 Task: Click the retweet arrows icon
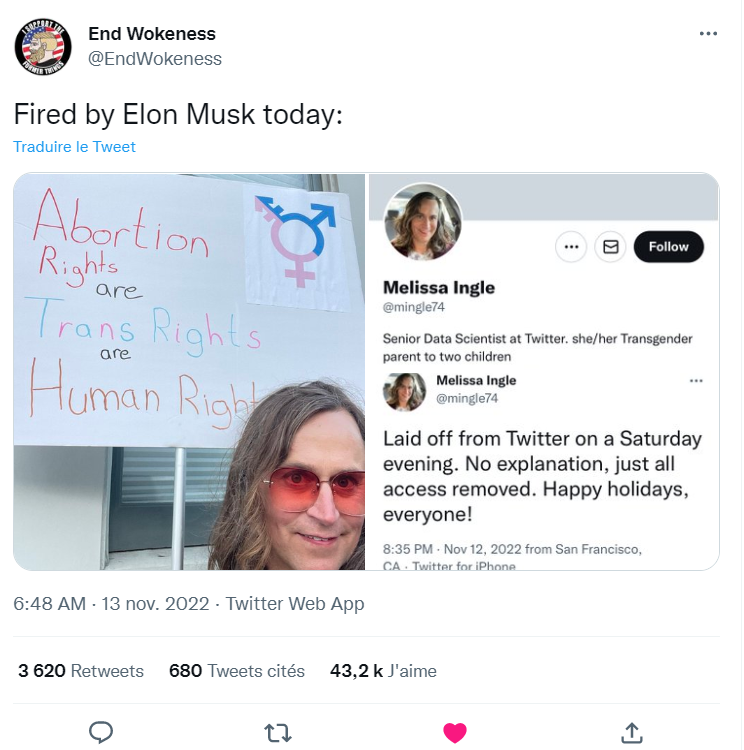[278, 732]
